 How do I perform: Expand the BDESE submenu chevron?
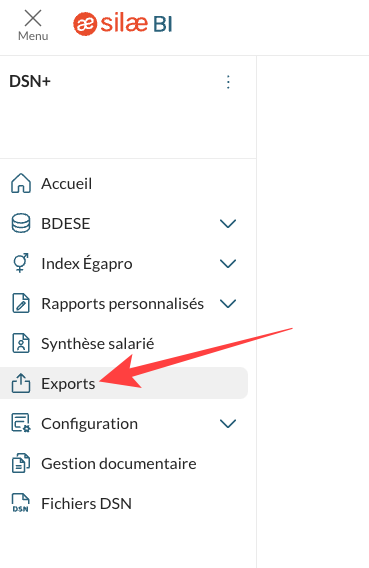point(228,224)
